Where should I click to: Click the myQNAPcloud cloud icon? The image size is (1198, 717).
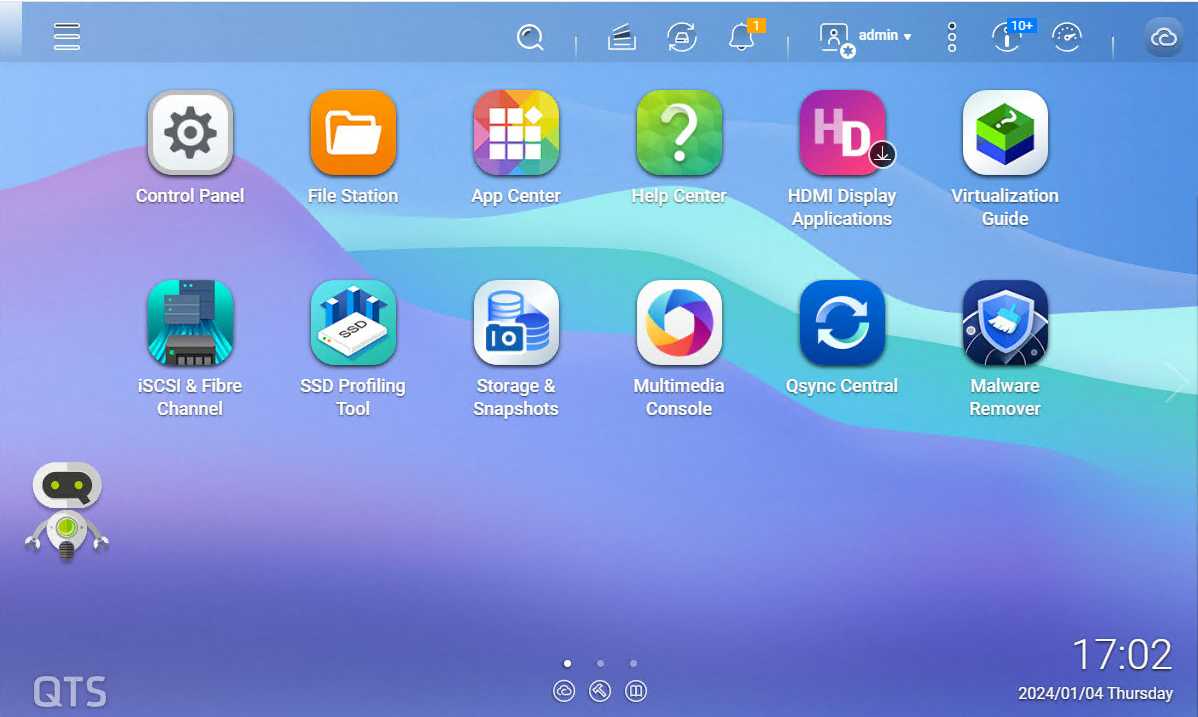(x=1164, y=37)
